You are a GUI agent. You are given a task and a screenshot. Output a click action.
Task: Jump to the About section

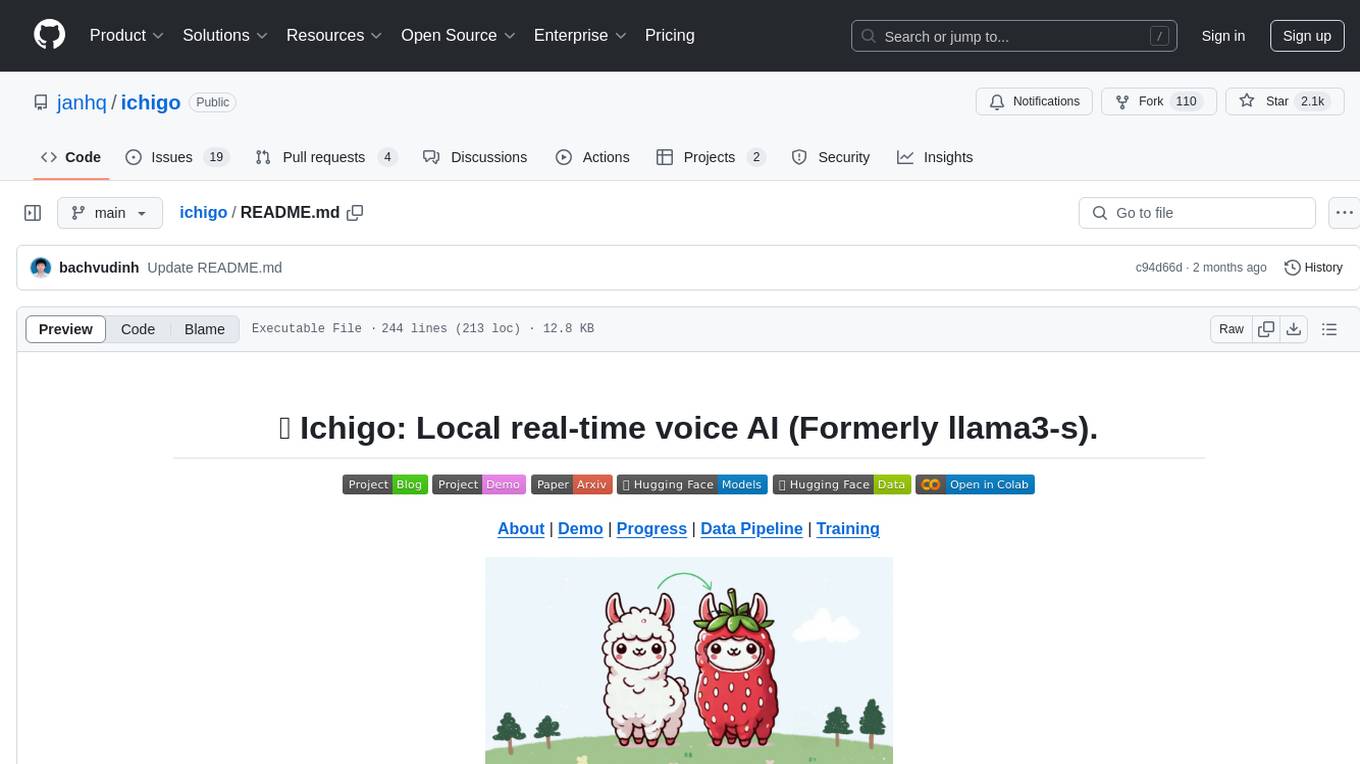[x=521, y=529]
